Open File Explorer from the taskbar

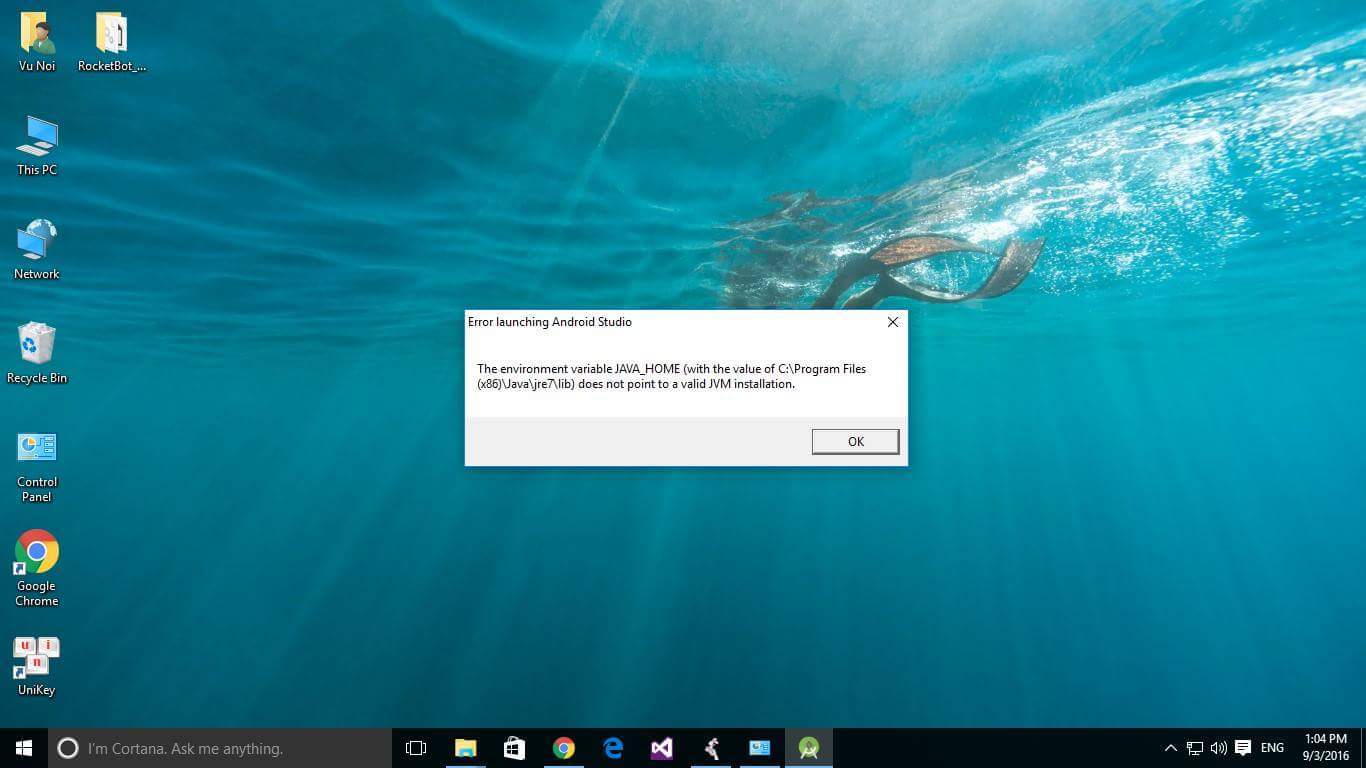[x=466, y=748]
